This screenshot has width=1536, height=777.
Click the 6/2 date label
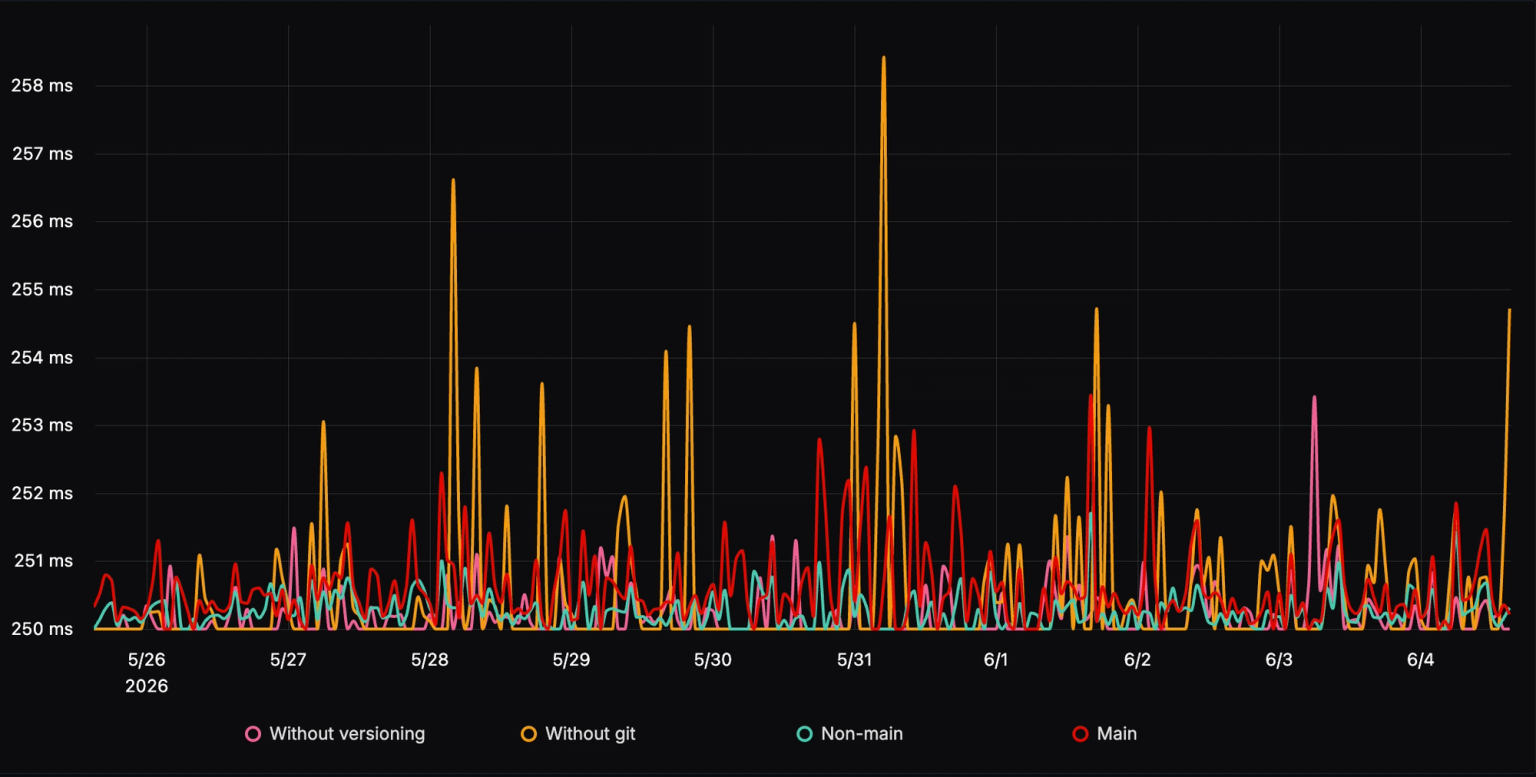click(1137, 660)
